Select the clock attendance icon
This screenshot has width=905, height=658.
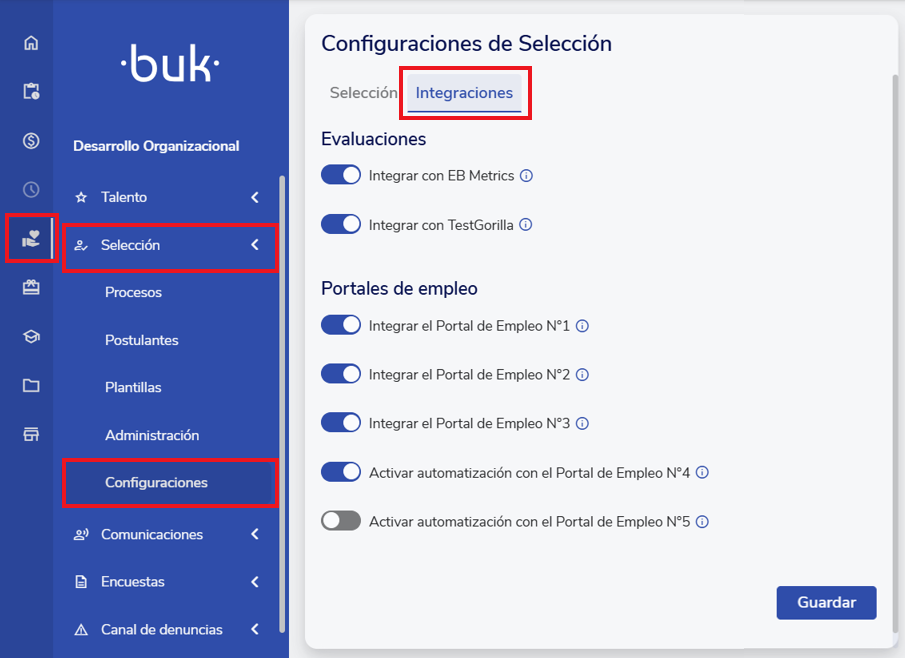click(x=31, y=189)
